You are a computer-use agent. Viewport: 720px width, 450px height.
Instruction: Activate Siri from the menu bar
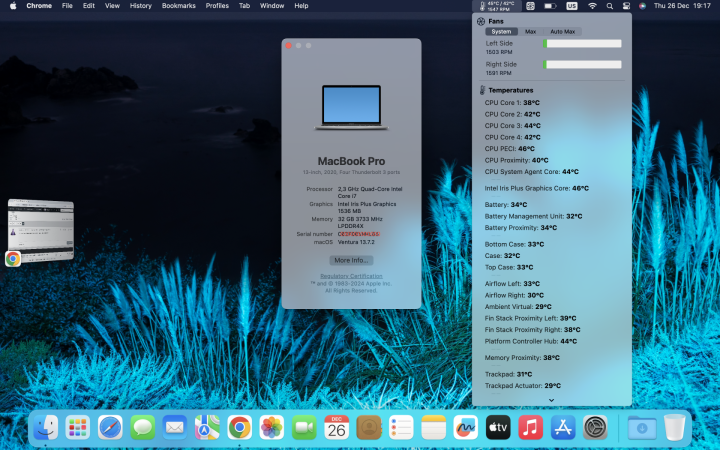pos(642,6)
